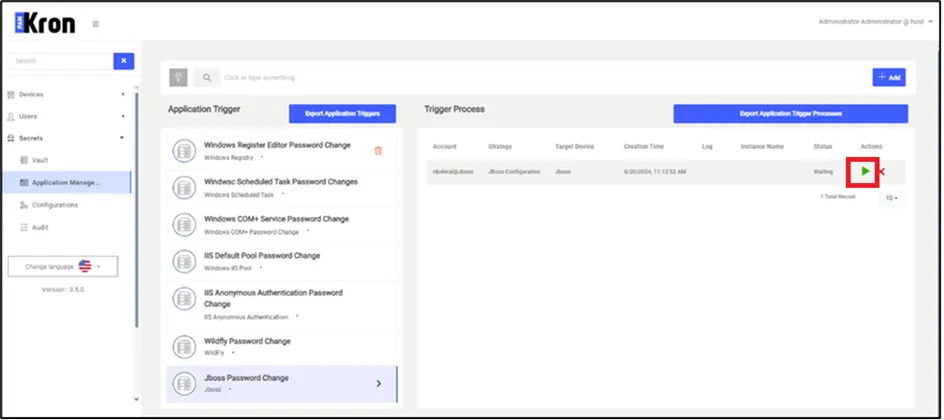This screenshot has height=420, width=944.
Task: Select Application Management in sidebar
Action: 66,182
